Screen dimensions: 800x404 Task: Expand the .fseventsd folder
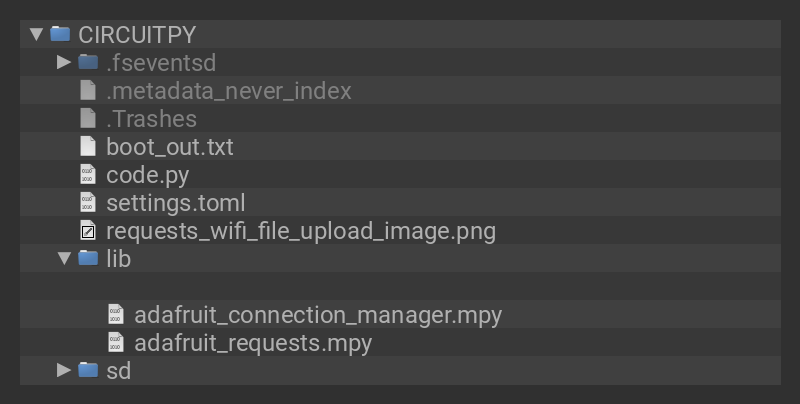64,62
